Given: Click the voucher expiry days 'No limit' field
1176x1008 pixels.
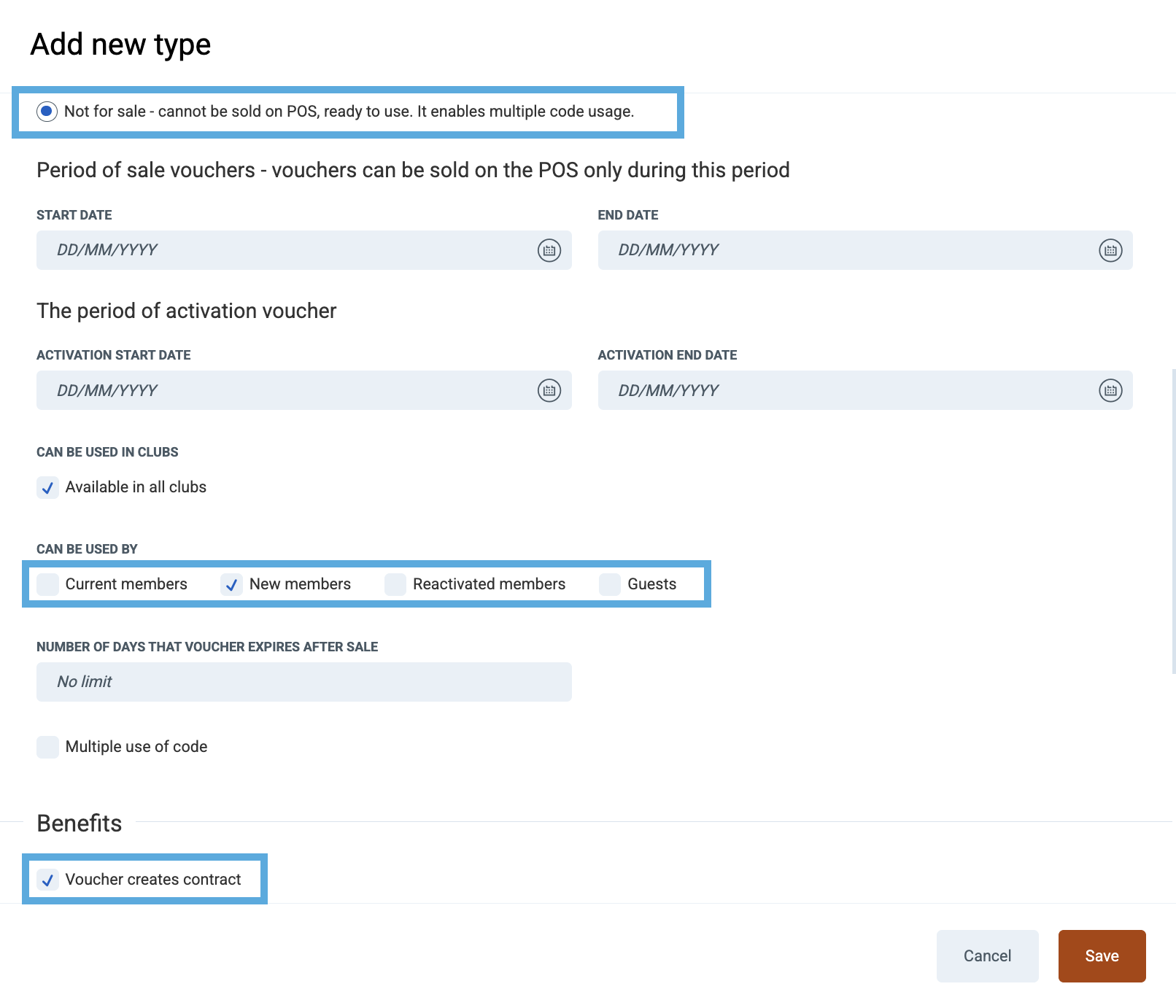Looking at the screenshot, I should tap(303, 682).
